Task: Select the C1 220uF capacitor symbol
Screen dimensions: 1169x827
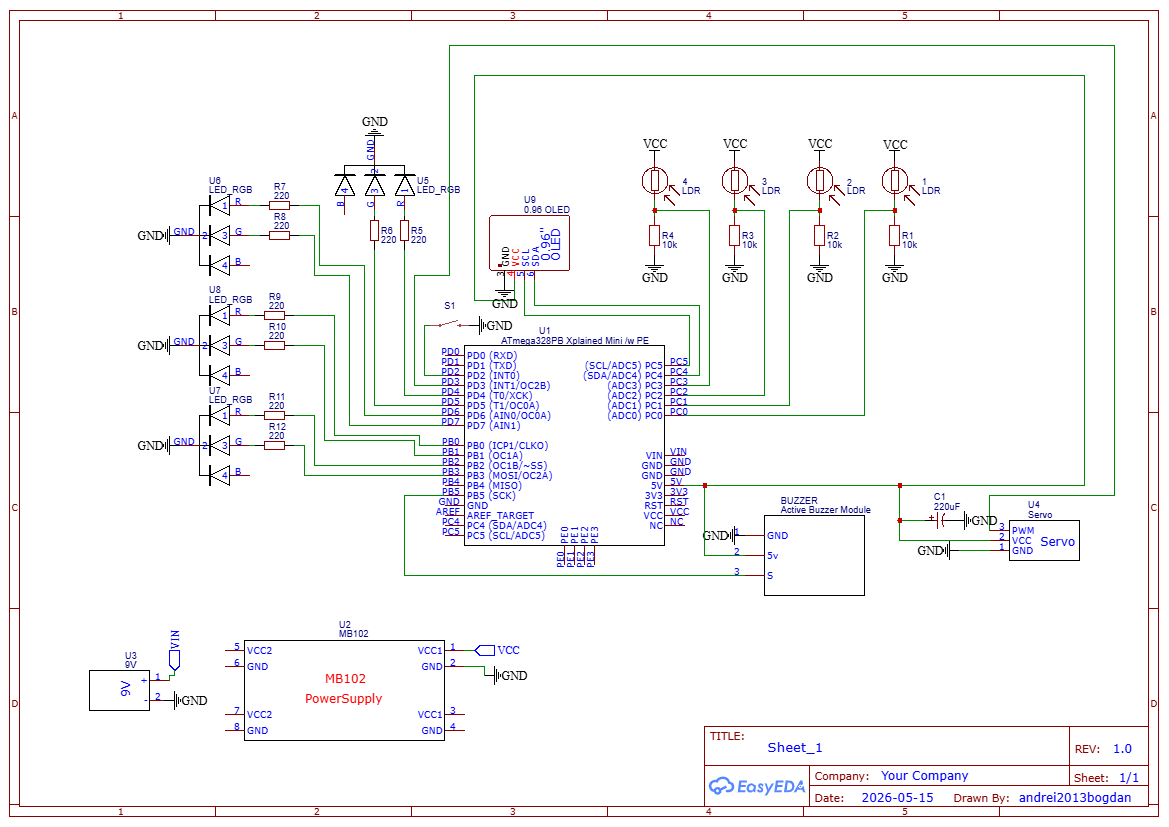Action: [x=940, y=521]
